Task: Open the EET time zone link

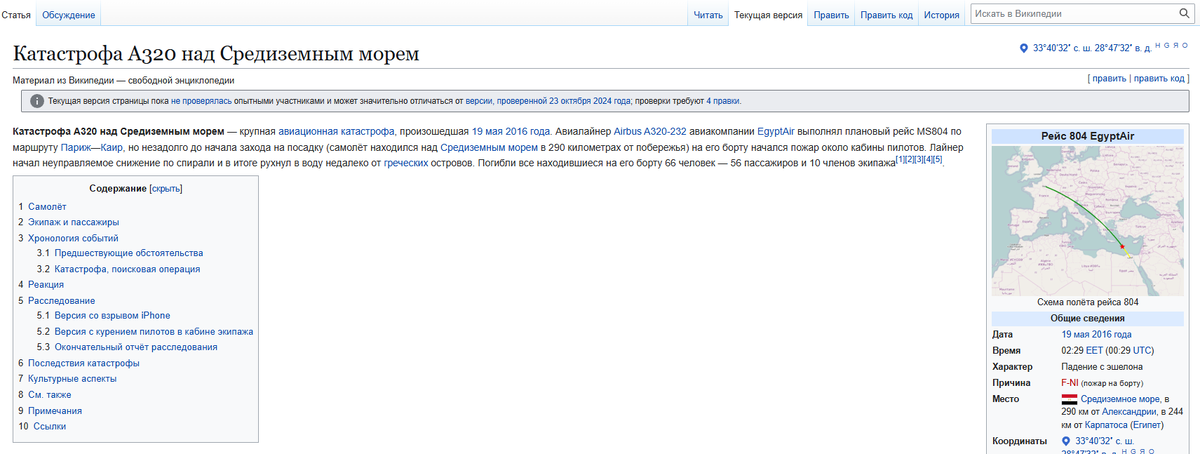Action: [1093, 351]
